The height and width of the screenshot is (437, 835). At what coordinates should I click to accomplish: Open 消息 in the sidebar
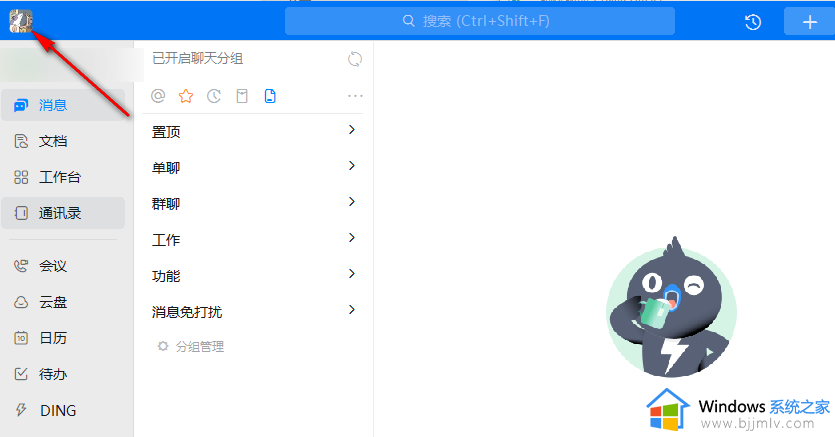[63, 105]
